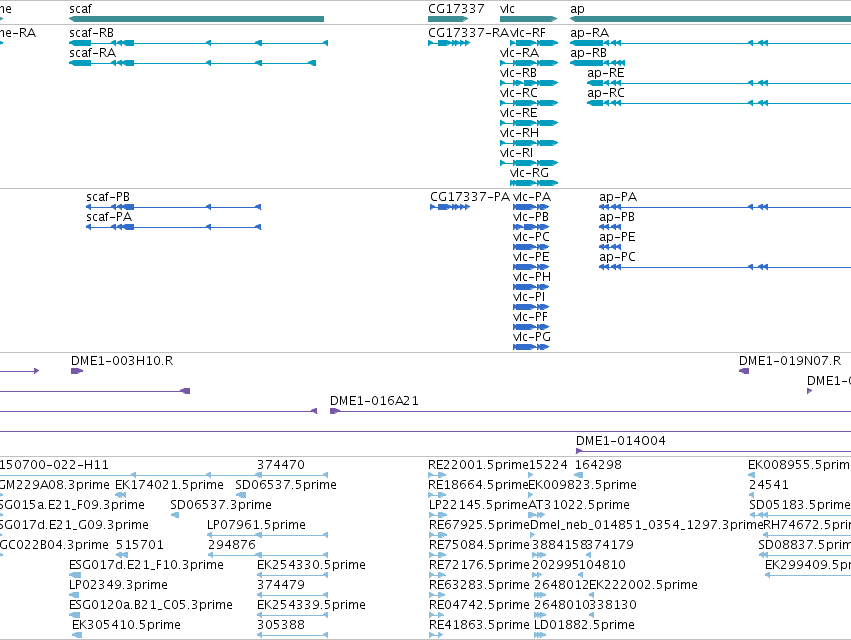The height and width of the screenshot is (640, 851).
Task: Click EST label 374470
Action: coord(281,465)
